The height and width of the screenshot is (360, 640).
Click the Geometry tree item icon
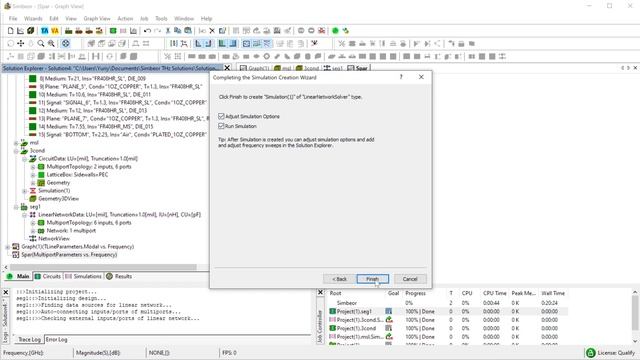click(41, 182)
